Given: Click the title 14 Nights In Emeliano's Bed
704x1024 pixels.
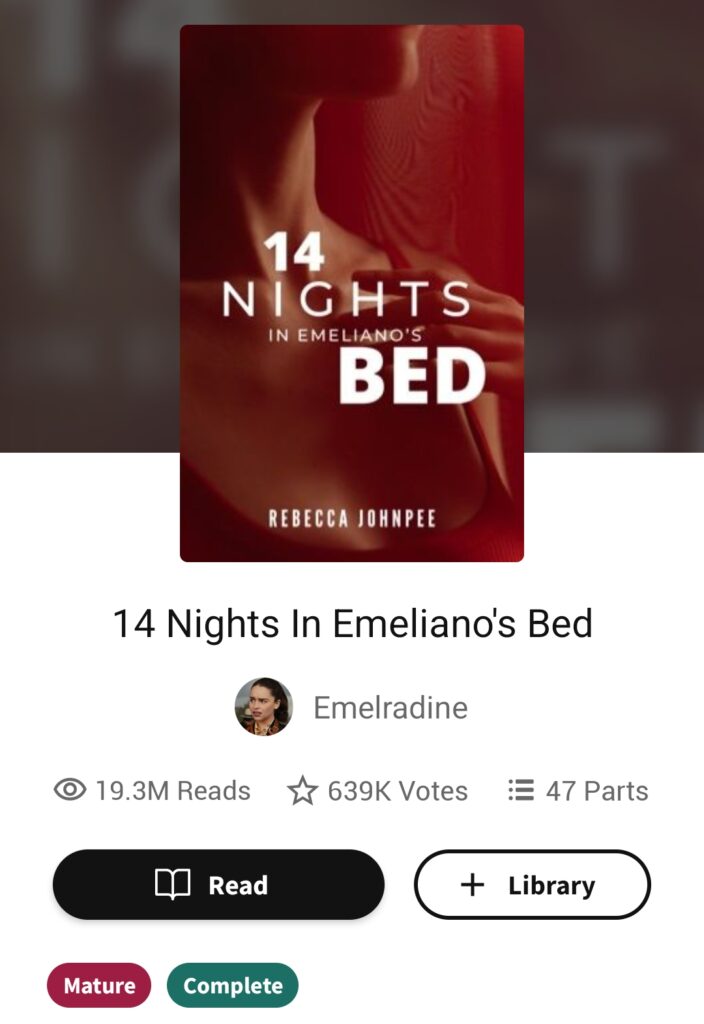Looking at the screenshot, I should pos(353,623).
